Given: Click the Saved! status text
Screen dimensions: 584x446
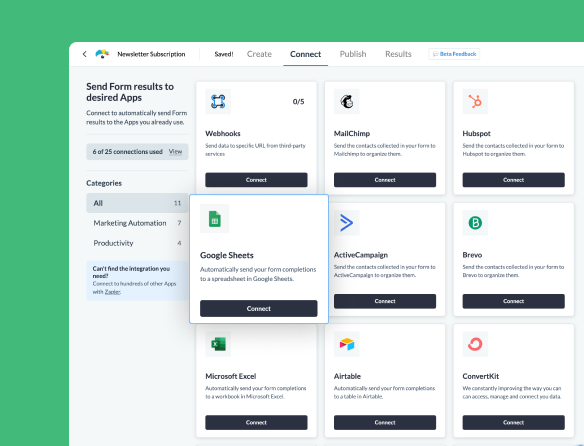Looking at the screenshot, I should 224,54.
